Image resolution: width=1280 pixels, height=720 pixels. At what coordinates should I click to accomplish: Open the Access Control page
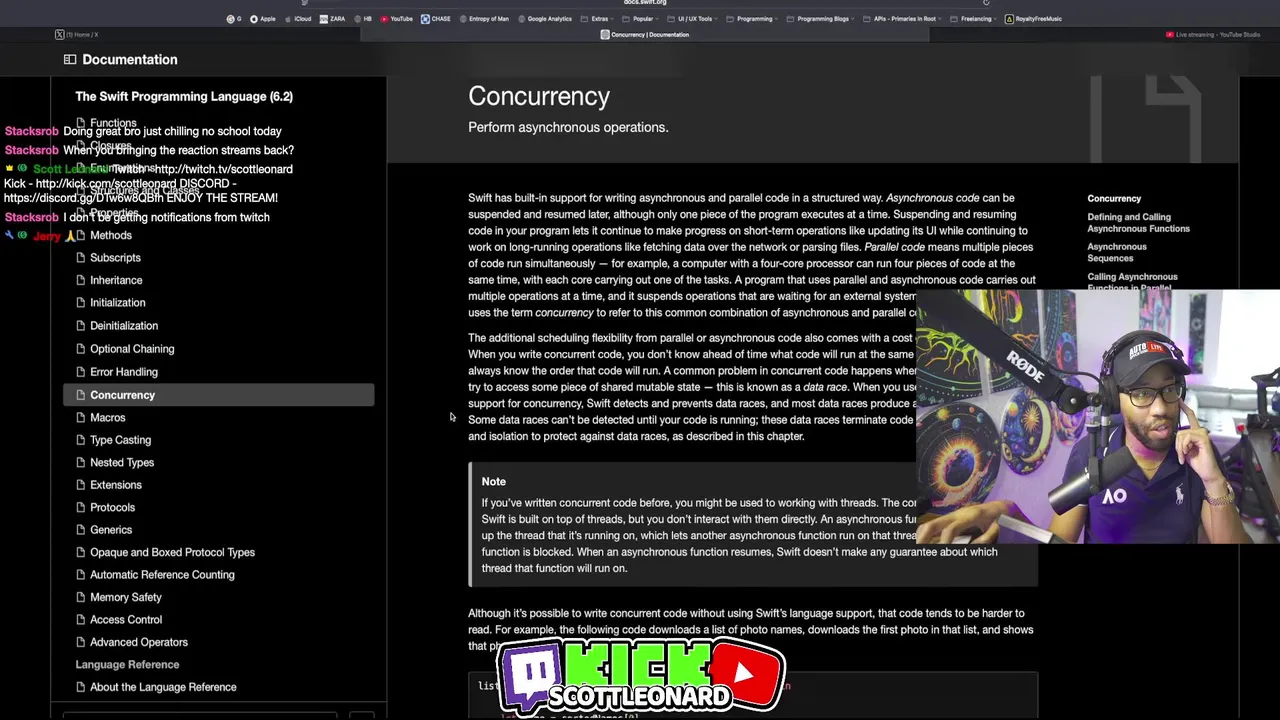pyautogui.click(x=126, y=620)
